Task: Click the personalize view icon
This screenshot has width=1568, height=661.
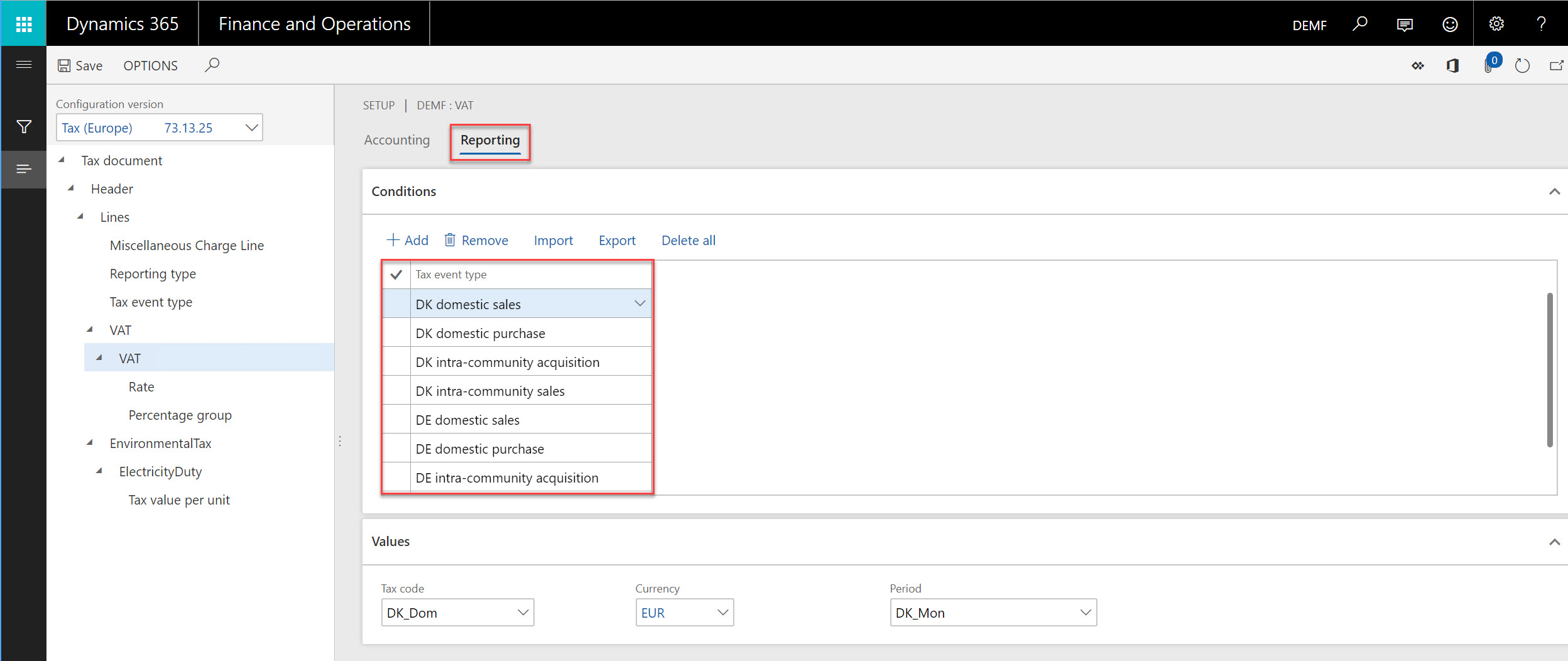Action: (x=1417, y=65)
